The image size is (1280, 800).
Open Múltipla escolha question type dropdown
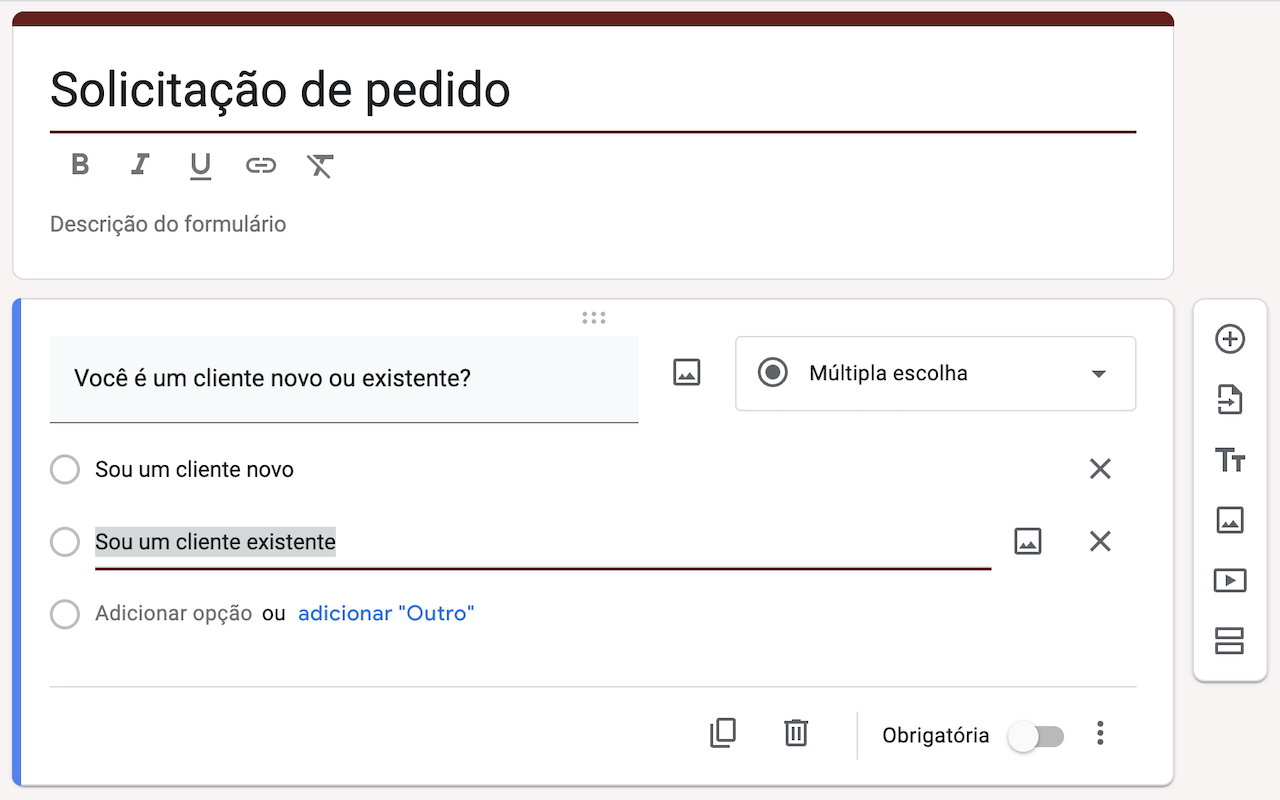click(x=935, y=374)
